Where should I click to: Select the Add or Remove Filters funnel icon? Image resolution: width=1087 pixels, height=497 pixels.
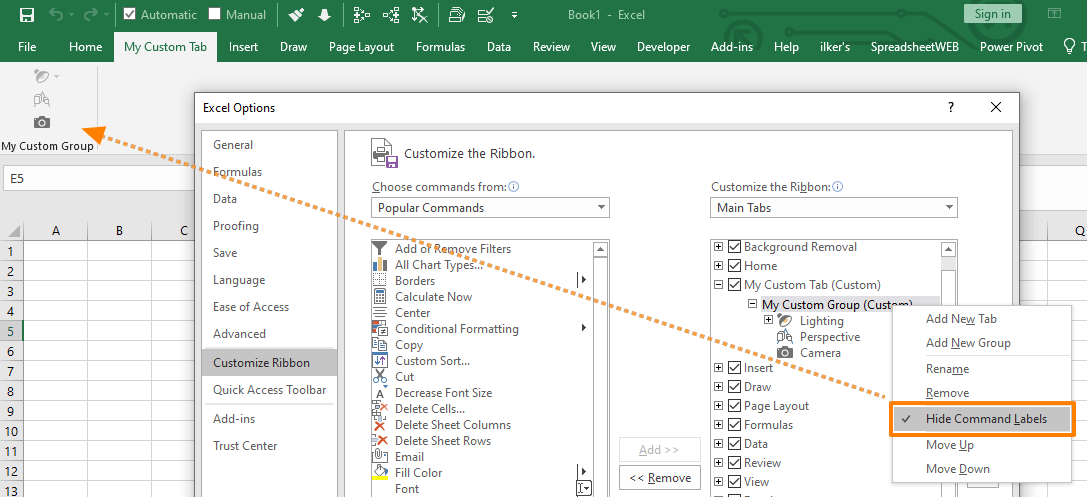pyautogui.click(x=380, y=249)
